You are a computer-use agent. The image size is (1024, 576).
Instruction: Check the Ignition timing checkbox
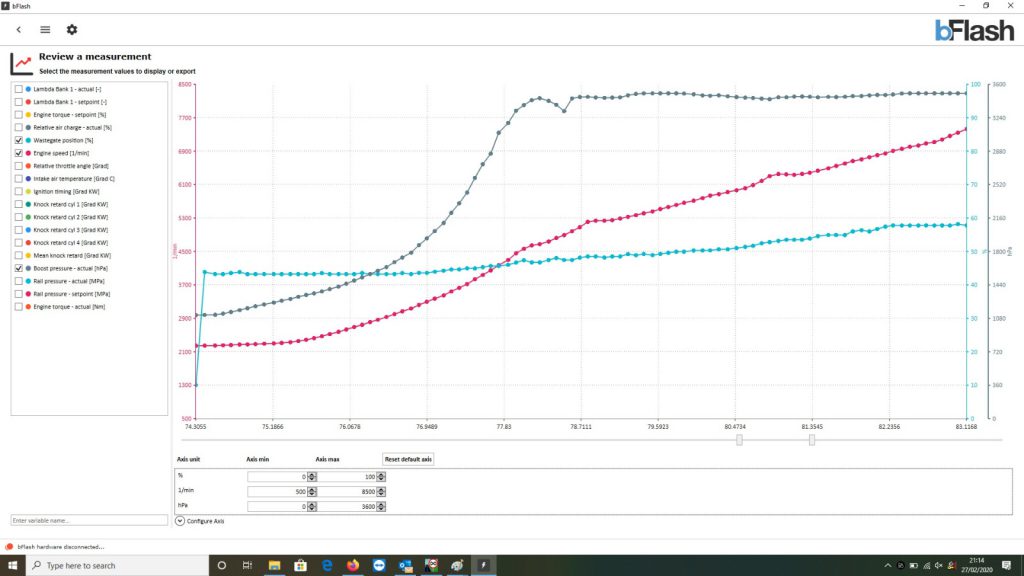tap(18, 191)
